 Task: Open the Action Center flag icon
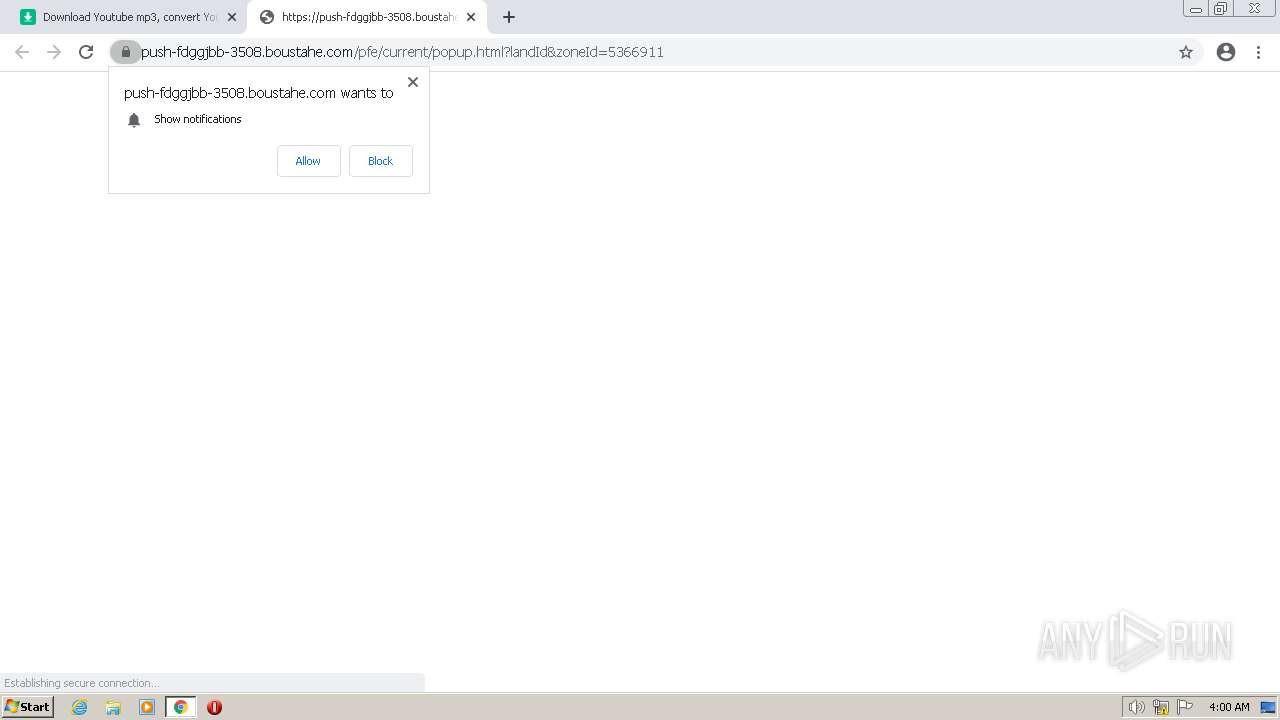pyautogui.click(x=1185, y=707)
